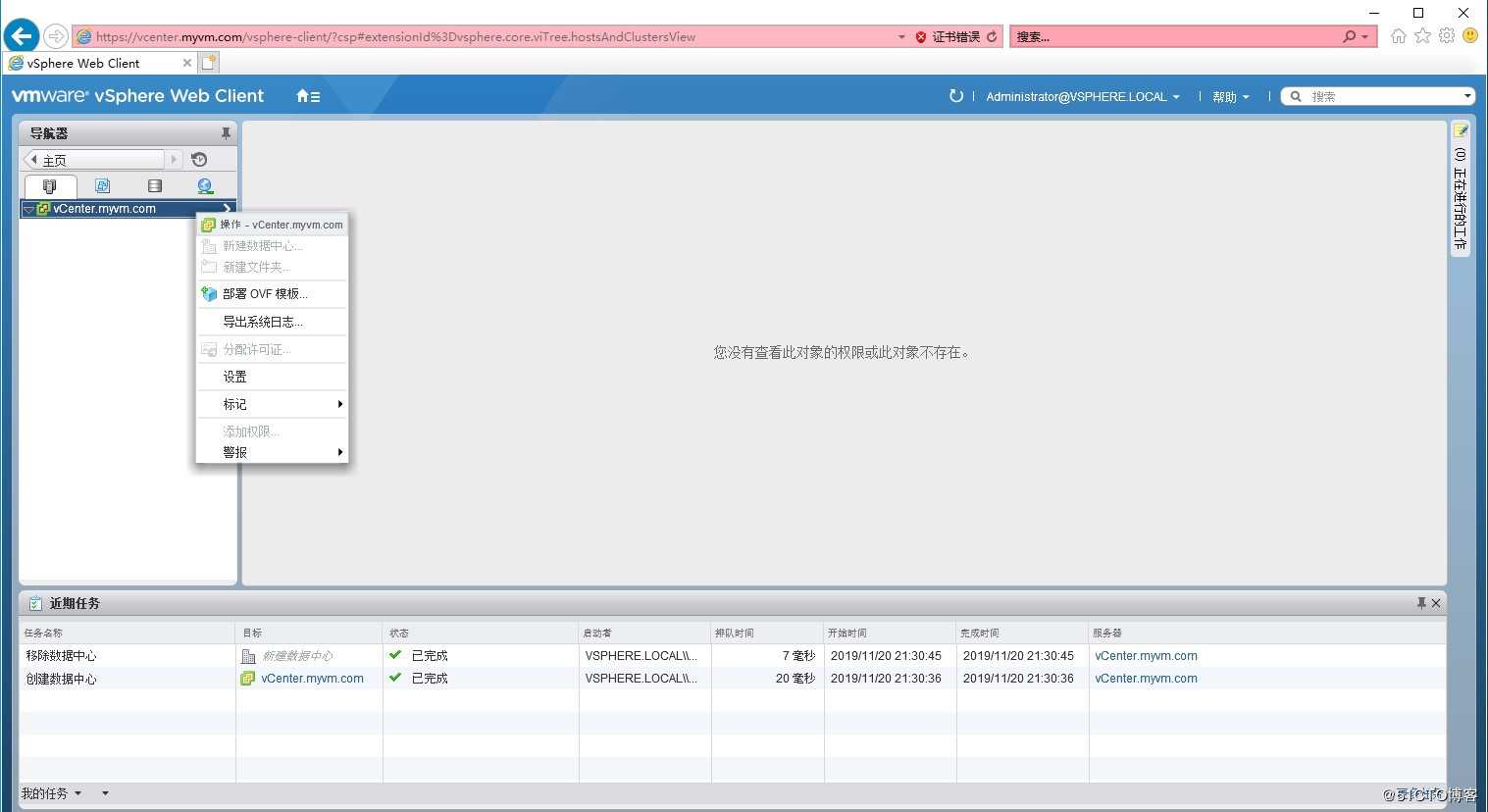The height and width of the screenshot is (812, 1488).
Task: Switch to Networking inventory tab
Action: [x=205, y=186]
